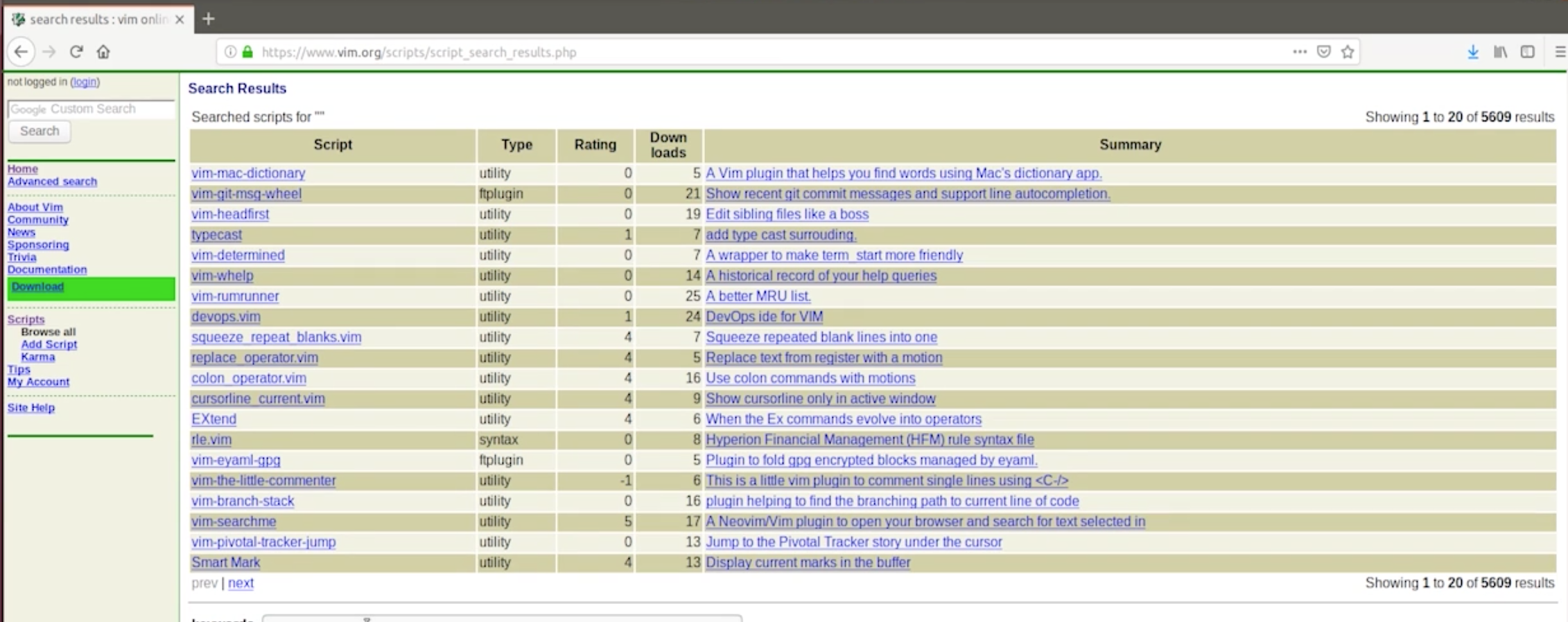Go to the next results page

pos(241,583)
